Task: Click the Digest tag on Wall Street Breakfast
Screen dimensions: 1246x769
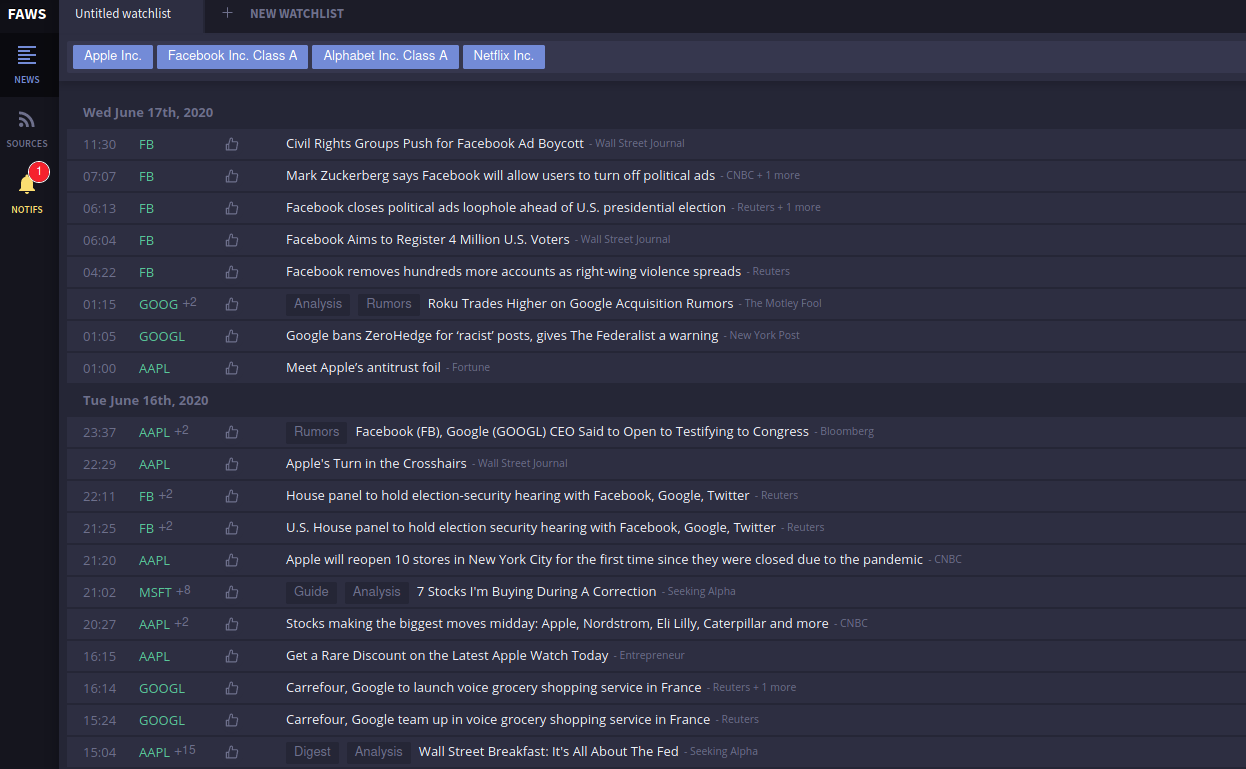Action: tap(313, 752)
